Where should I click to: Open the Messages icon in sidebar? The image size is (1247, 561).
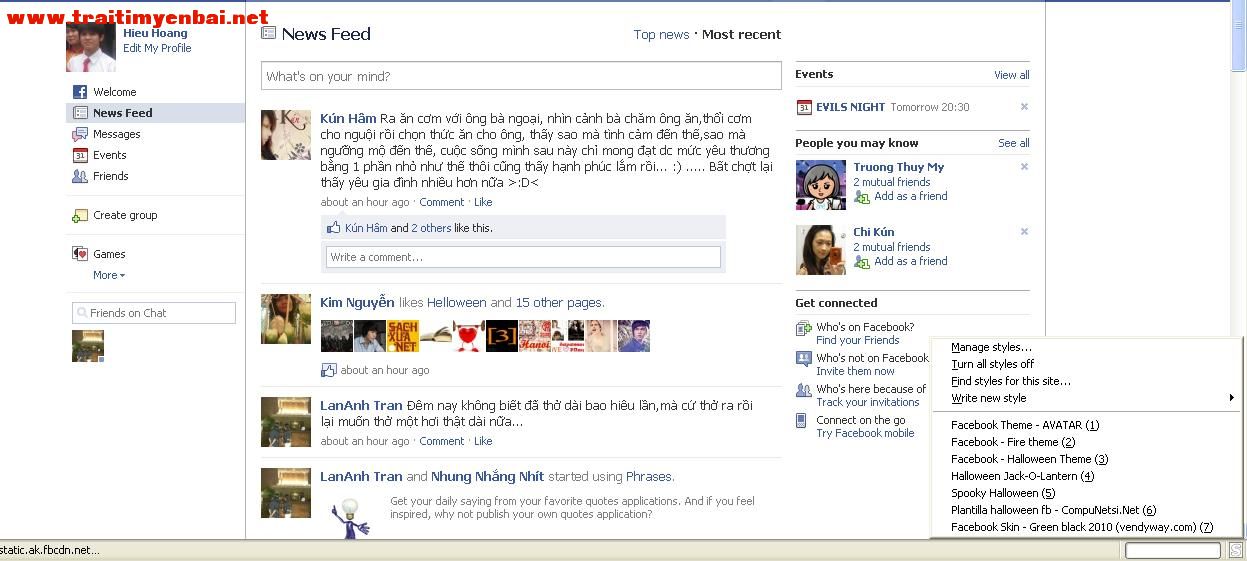click(x=80, y=134)
